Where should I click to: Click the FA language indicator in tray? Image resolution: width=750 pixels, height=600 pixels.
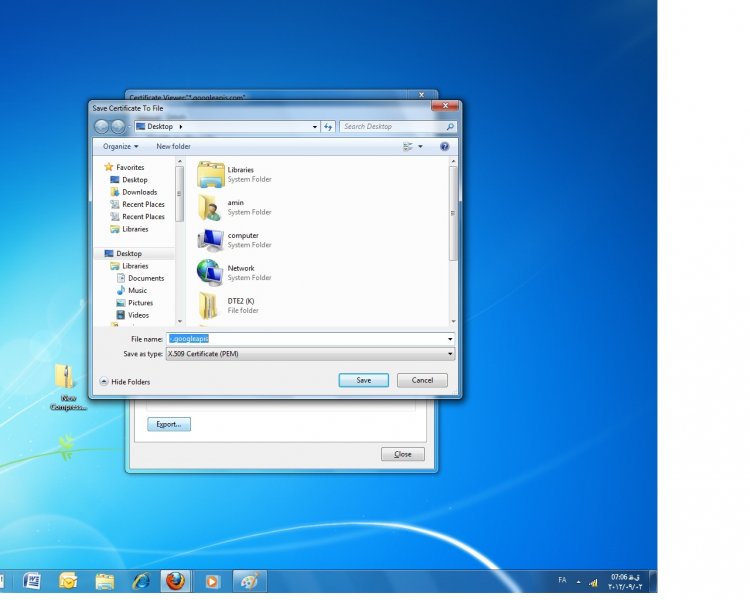click(562, 580)
